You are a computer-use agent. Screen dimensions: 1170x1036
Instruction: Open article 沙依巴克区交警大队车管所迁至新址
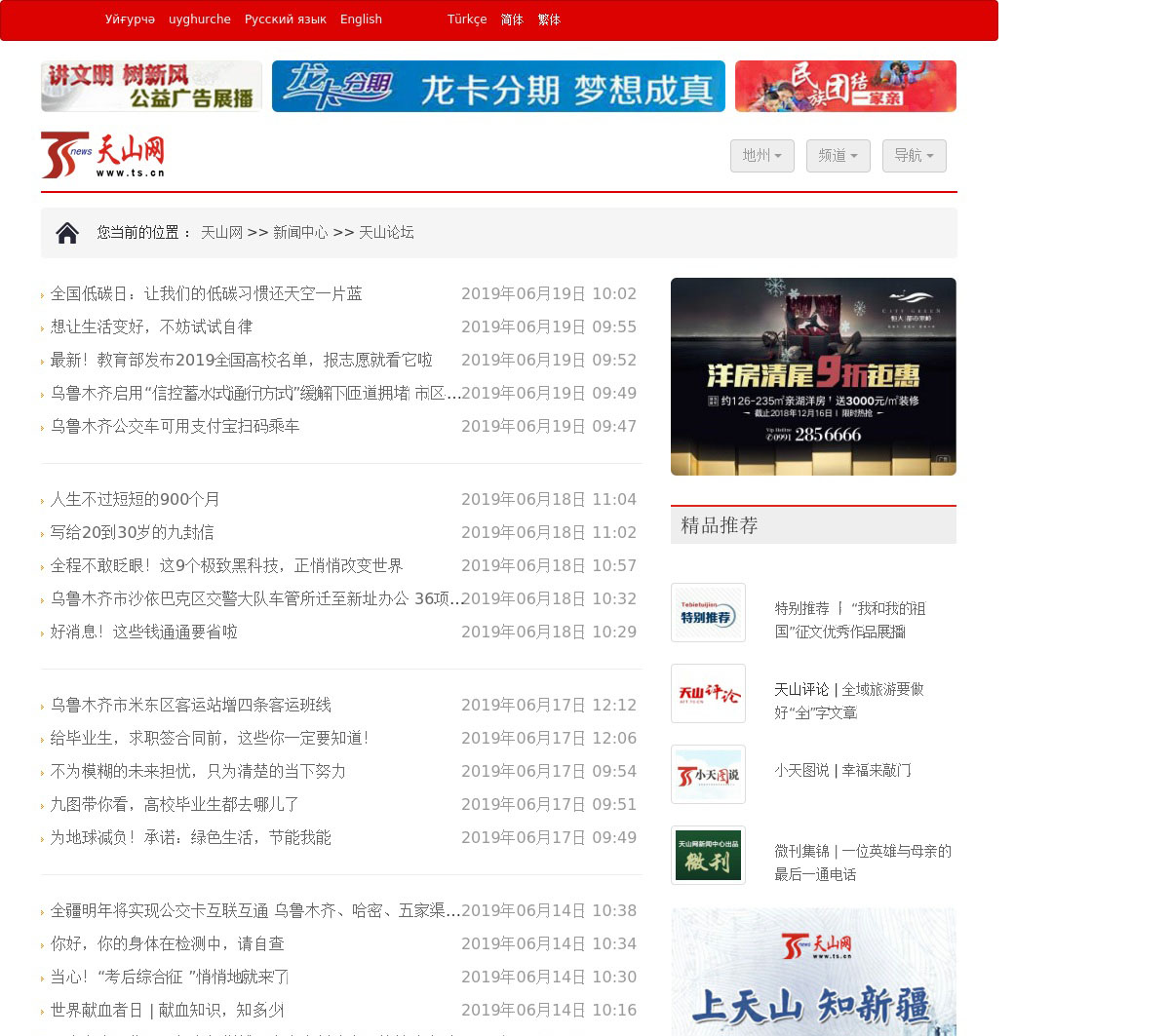click(255, 599)
